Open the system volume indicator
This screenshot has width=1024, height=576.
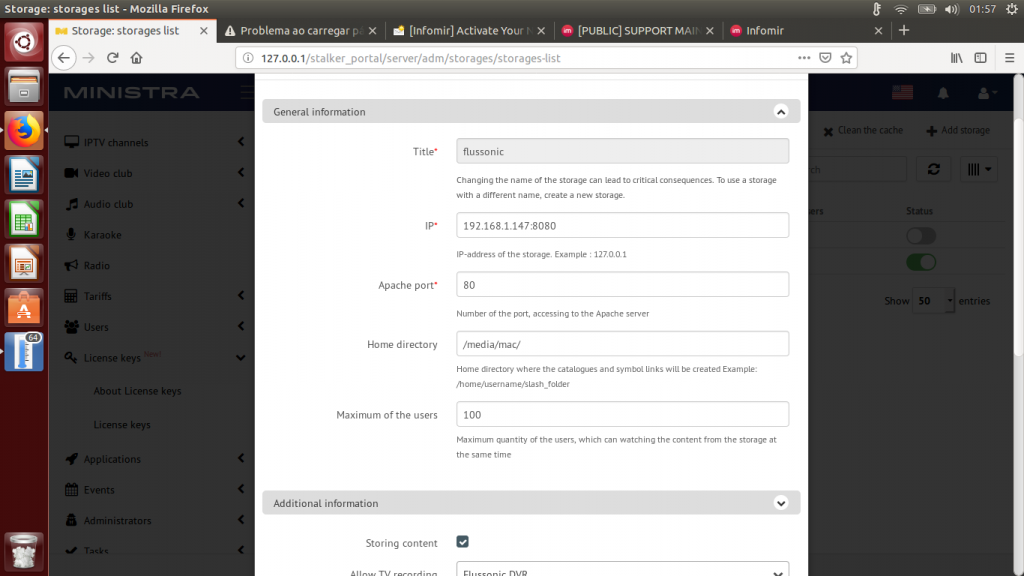(x=952, y=9)
